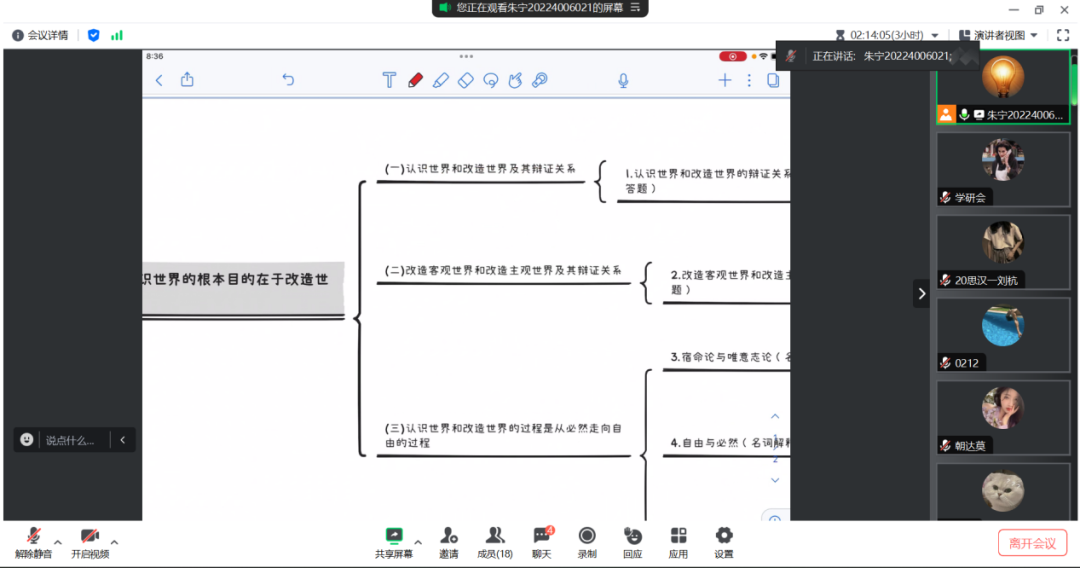
Task: Click the blue security shield icon
Action: coord(94,35)
